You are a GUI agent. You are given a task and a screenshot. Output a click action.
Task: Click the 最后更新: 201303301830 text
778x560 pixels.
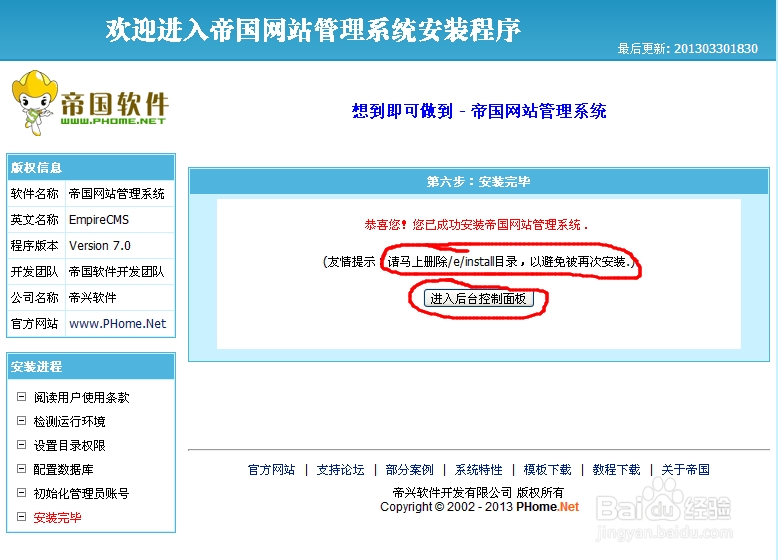coord(688,49)
